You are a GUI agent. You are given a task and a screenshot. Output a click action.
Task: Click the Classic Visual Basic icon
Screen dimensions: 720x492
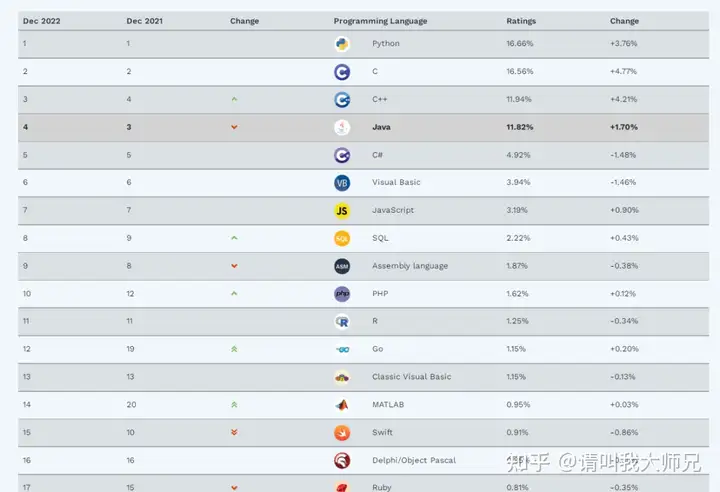342,377
